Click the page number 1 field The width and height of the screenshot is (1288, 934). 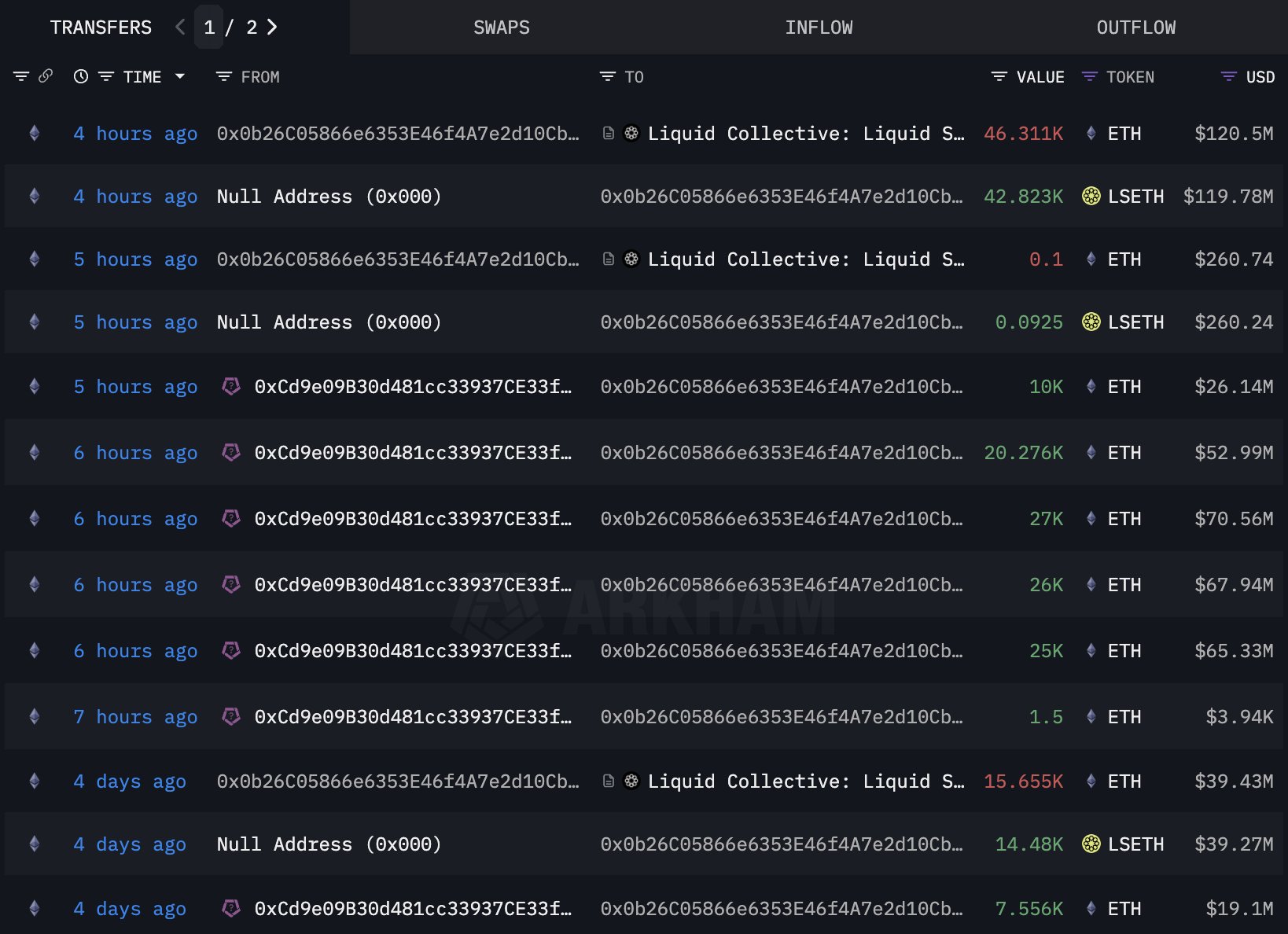click(209, 28)
